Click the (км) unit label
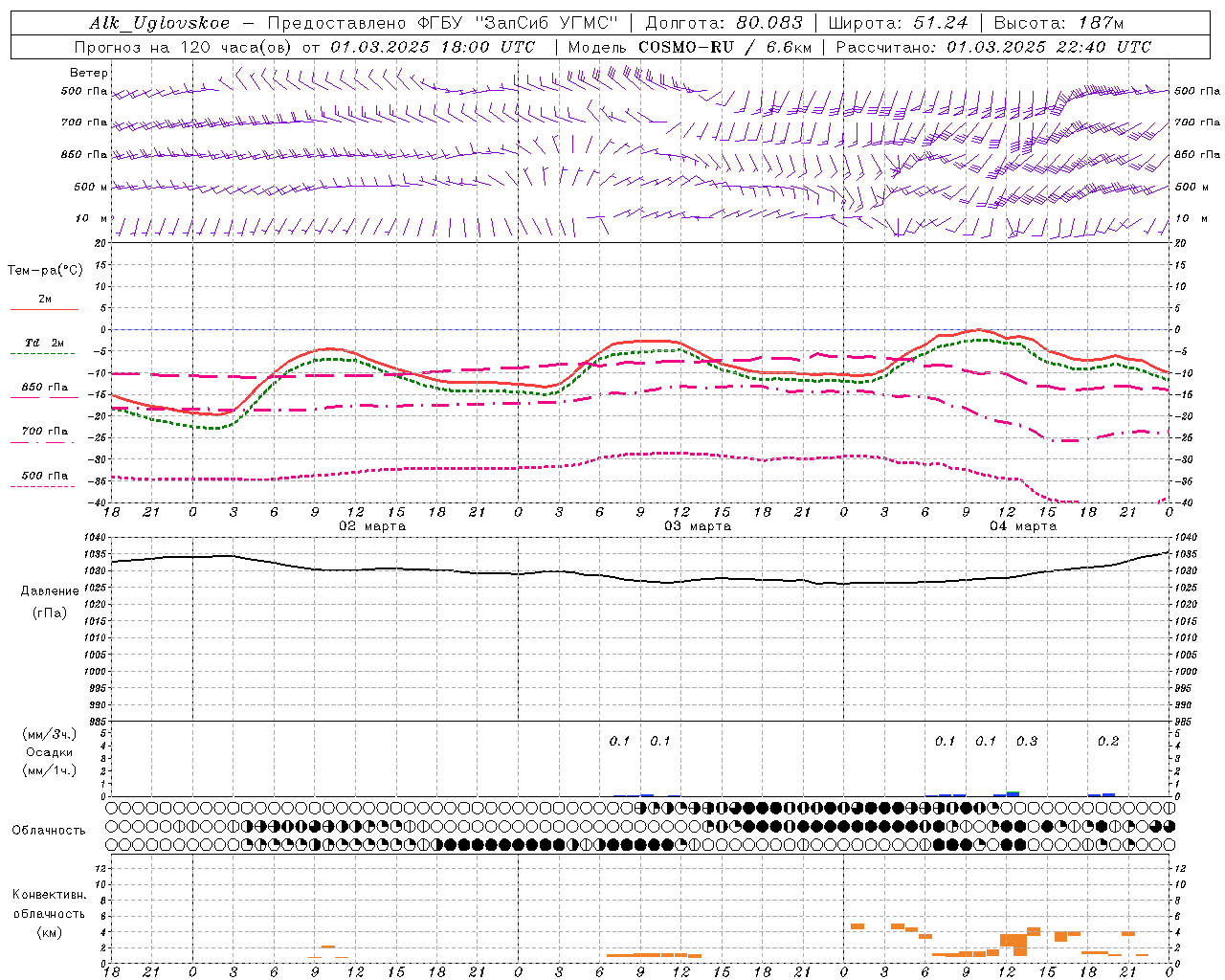The width and height of the screenshot is (1225, 980). (x=50, y=932)
